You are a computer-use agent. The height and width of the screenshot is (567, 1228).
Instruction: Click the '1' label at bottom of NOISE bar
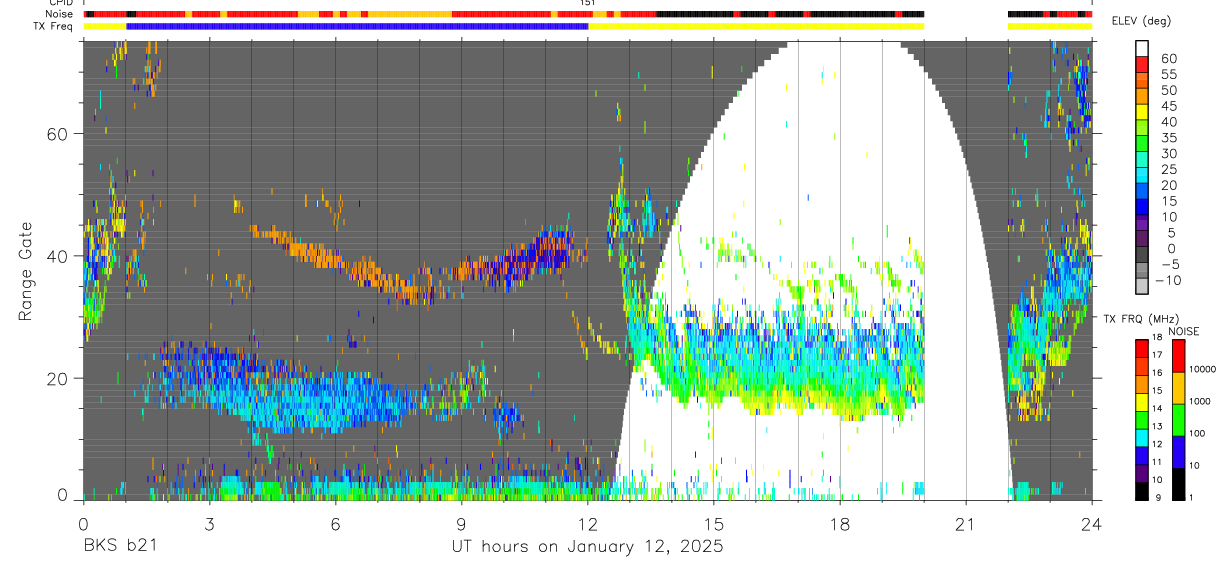[1192, 497]
